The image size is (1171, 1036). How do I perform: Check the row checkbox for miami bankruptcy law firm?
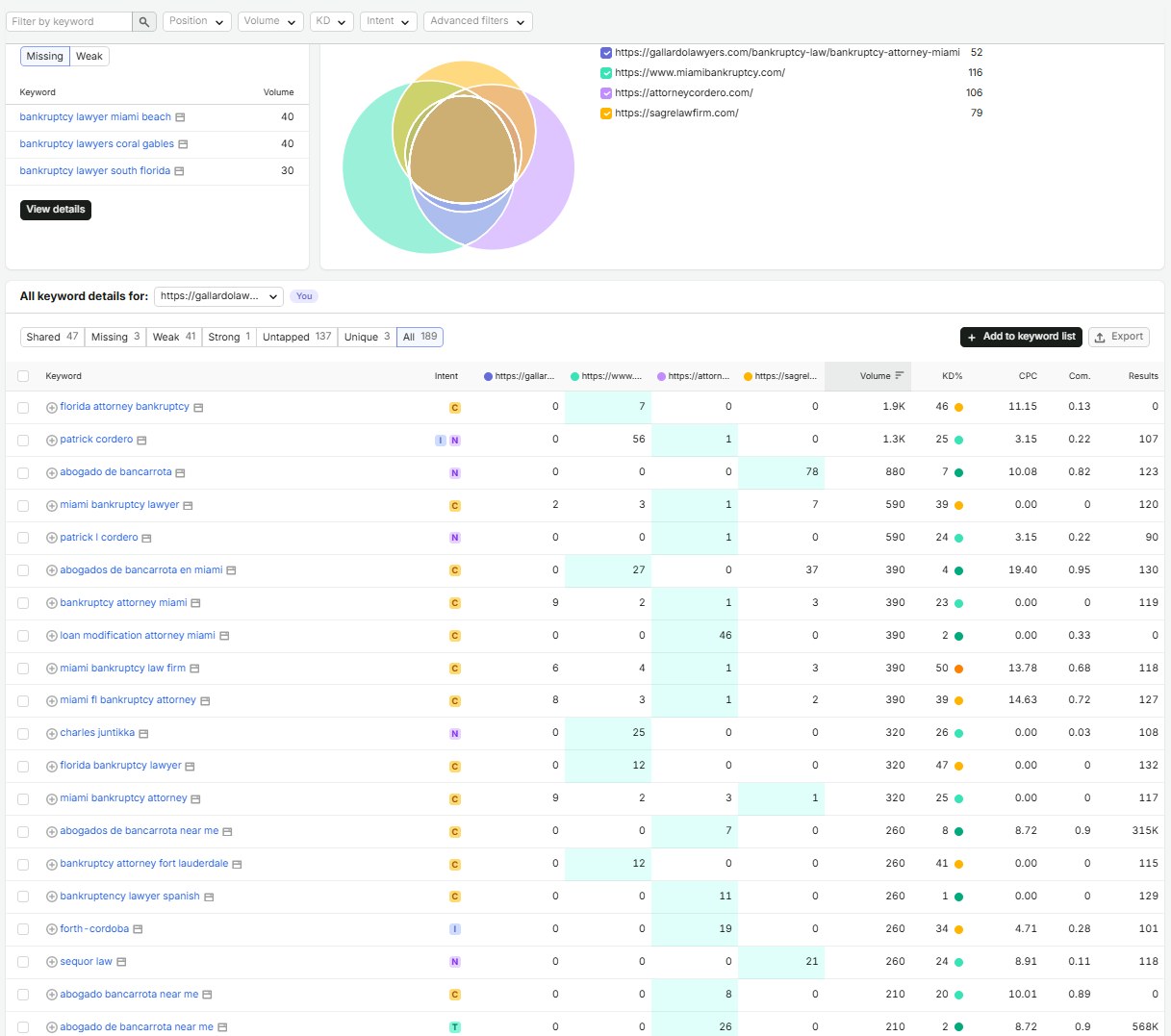point(23,669)
